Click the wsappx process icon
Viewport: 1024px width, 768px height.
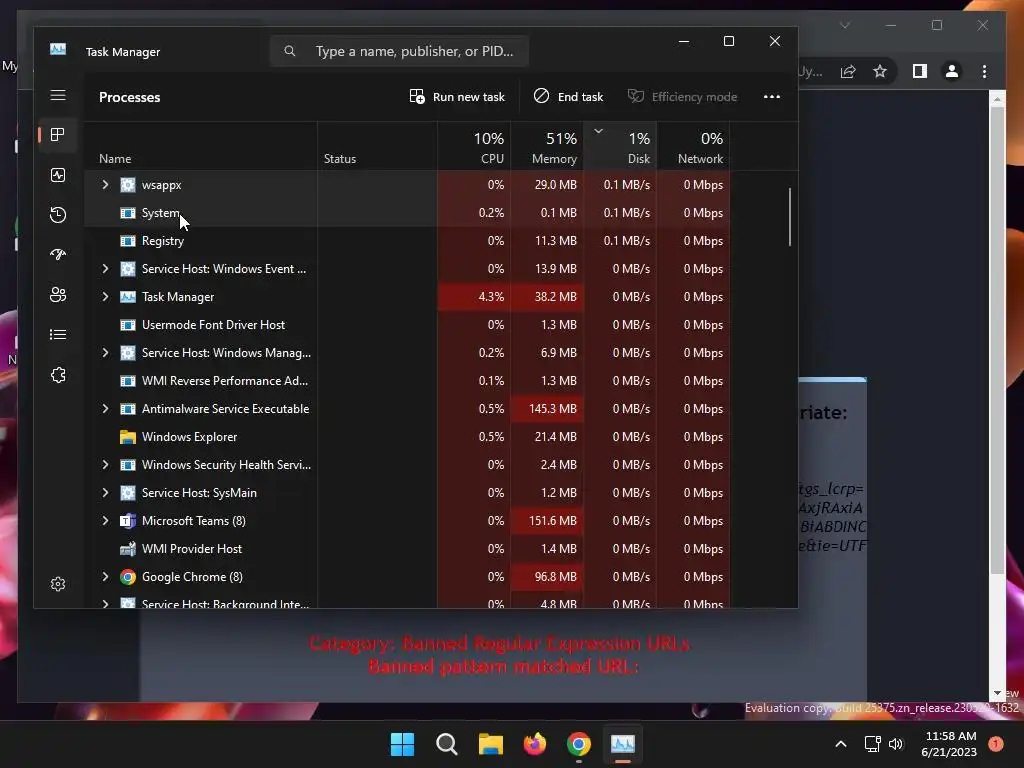pos(128,185)
